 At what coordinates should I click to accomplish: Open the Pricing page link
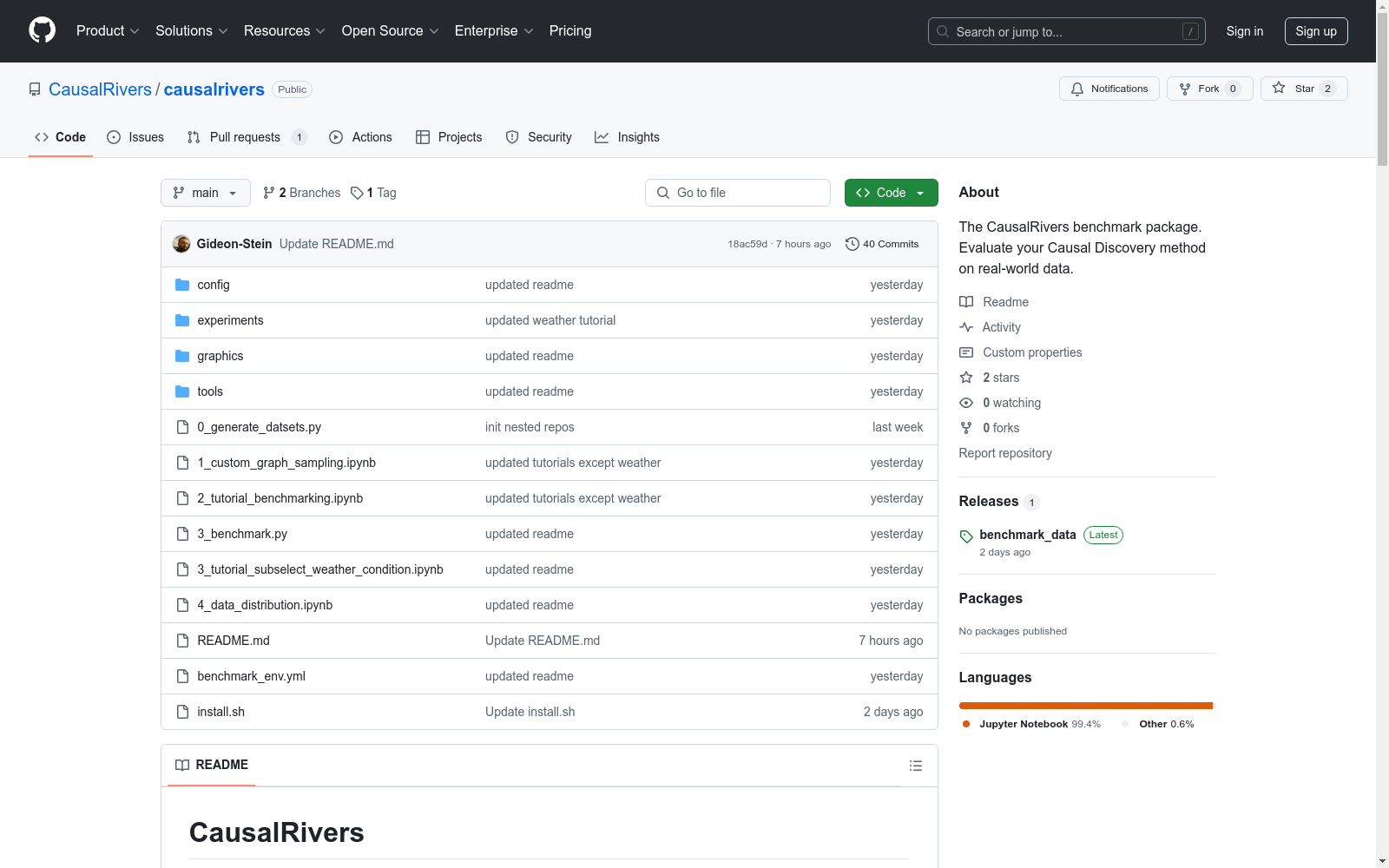click(570, 31)
